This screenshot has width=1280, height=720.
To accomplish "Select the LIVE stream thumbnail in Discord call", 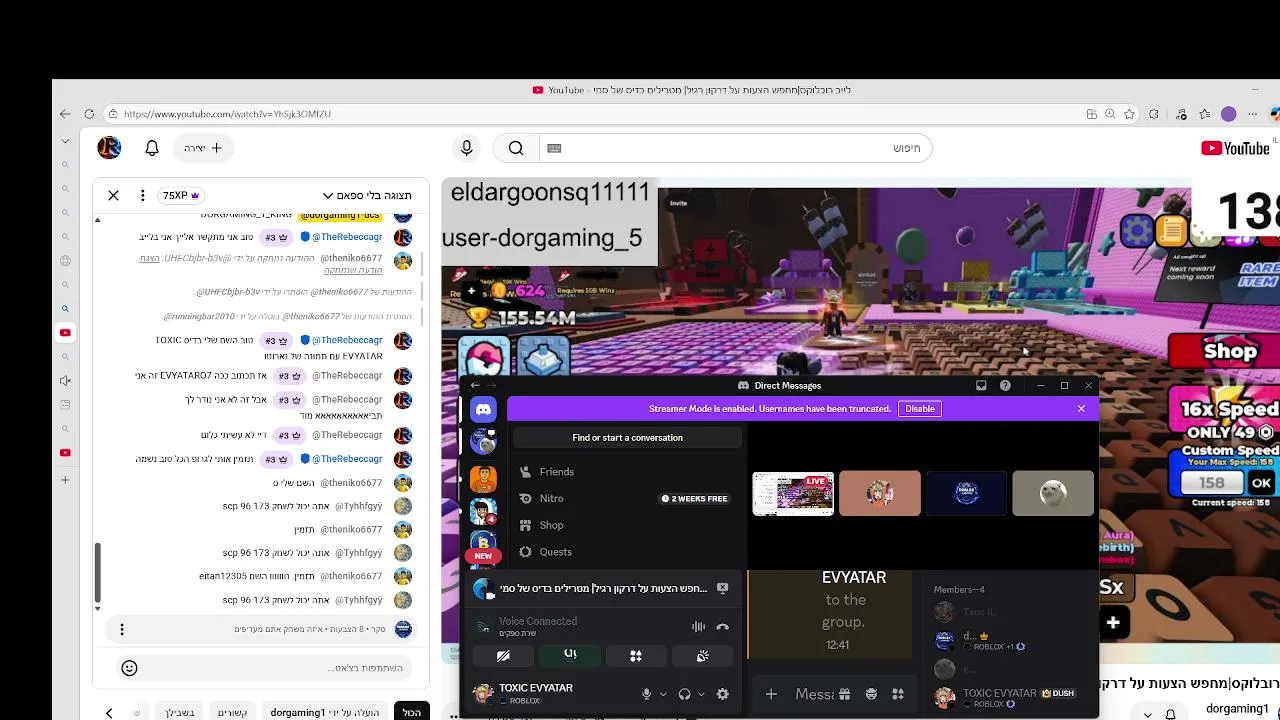I will click(x=793, y=494).
